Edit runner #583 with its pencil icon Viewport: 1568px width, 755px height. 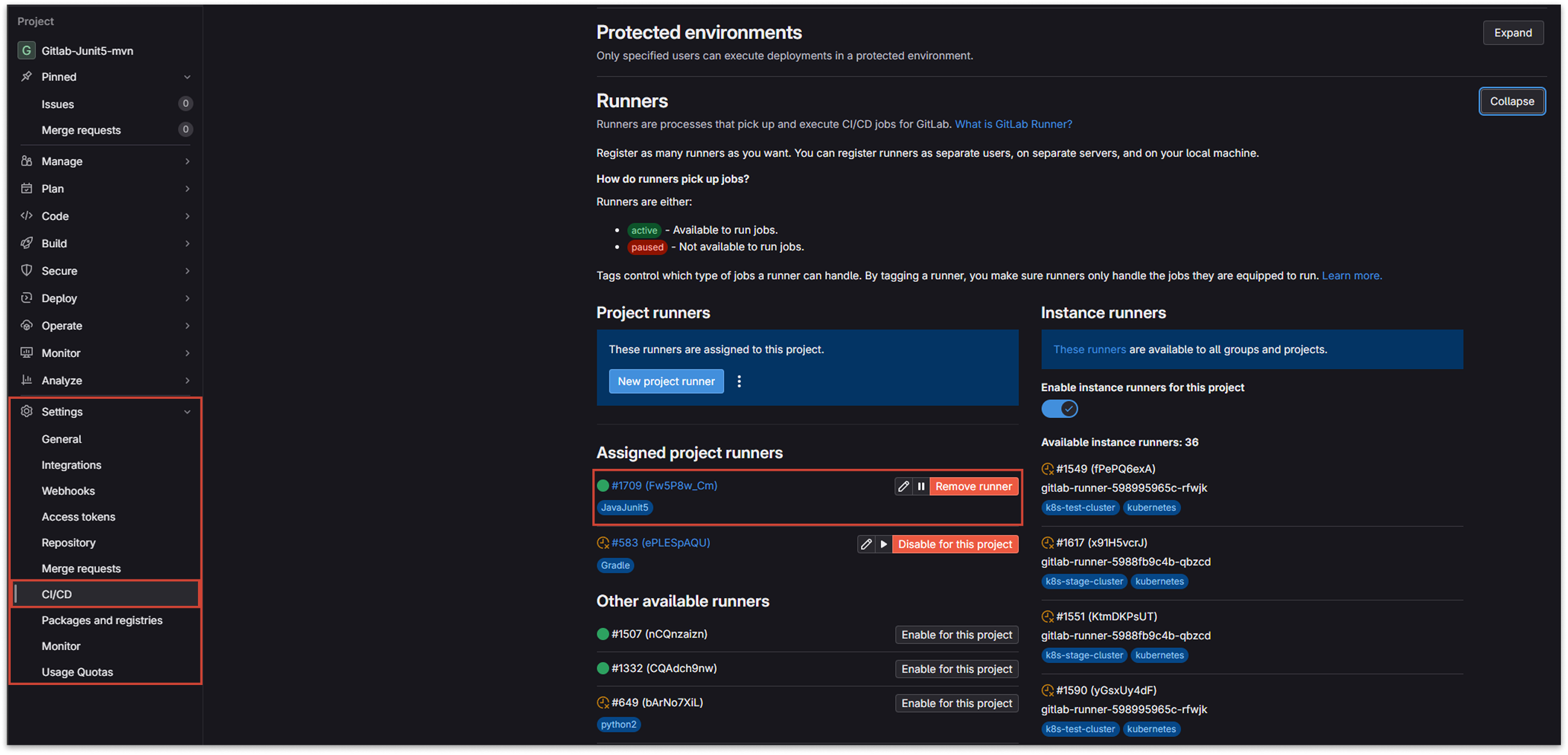(x=866, y=544)
